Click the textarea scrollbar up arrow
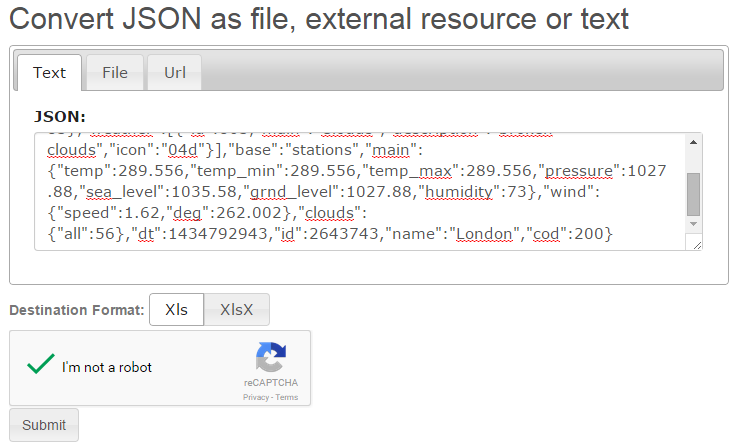733x445 pixels. click(x=693, y=142)
